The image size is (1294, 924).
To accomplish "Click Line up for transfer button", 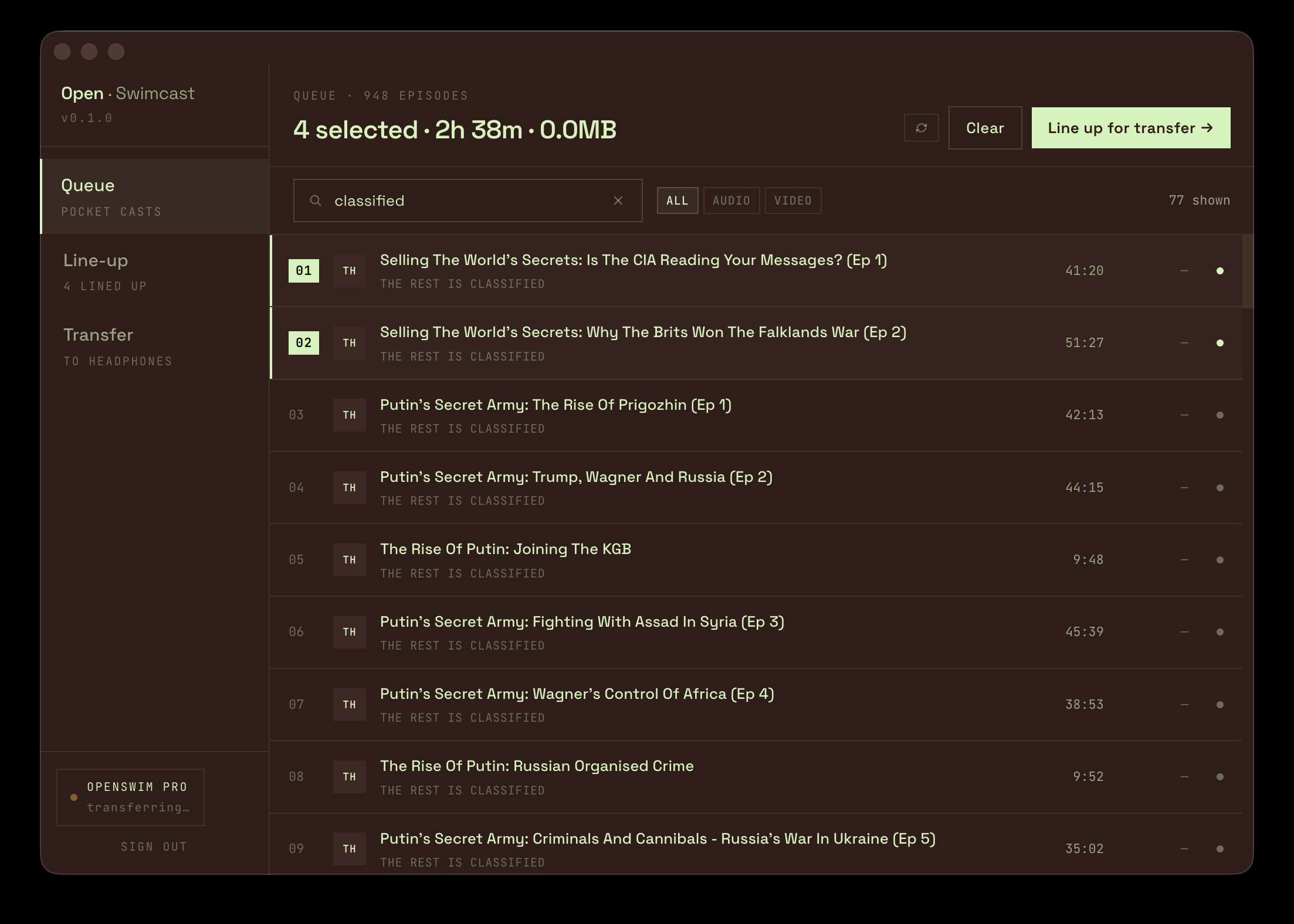I will [1131, 128].
